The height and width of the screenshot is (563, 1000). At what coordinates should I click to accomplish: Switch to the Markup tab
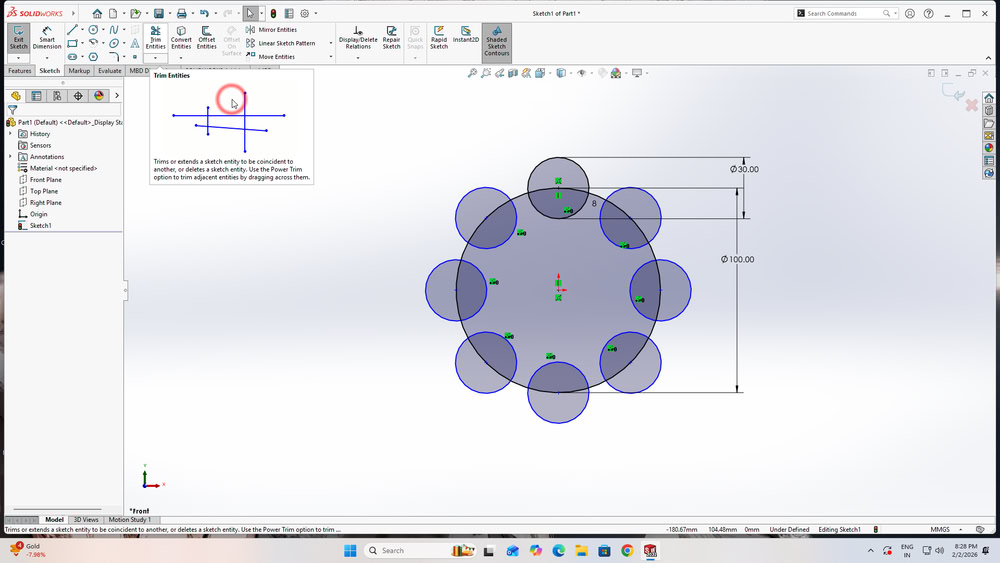point(79,71)
